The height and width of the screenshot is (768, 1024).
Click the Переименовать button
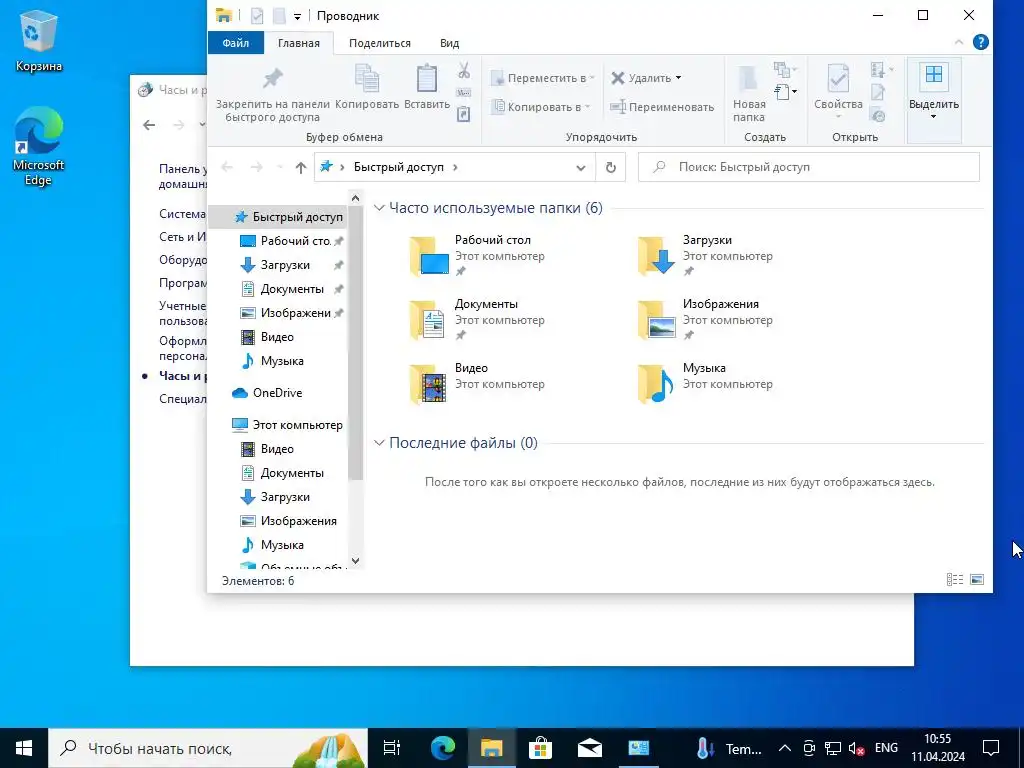point(662,106)
